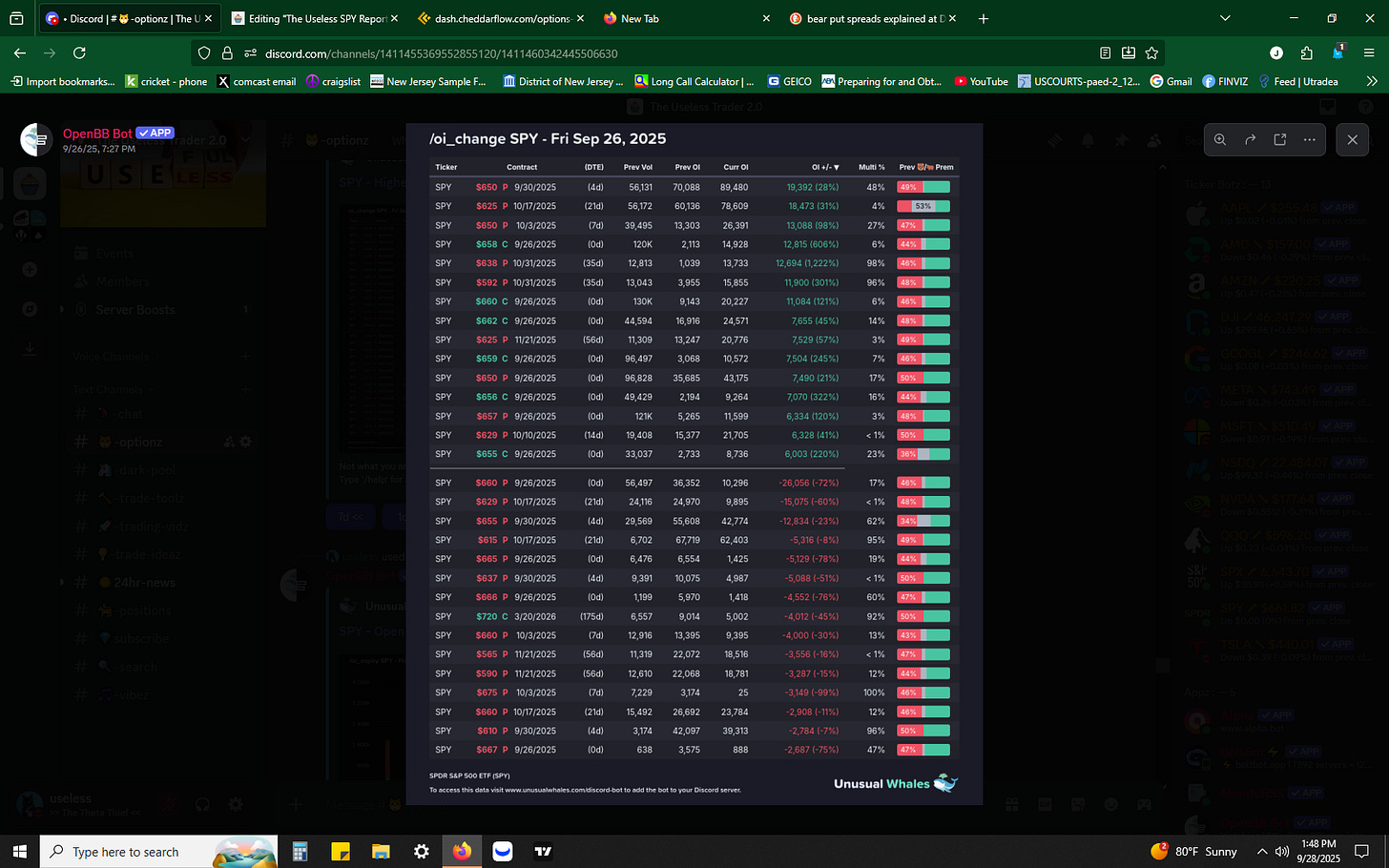Open the Feed | Utradea bookmark
This screenshot has width=1389, height=868.
[1297, 81]
